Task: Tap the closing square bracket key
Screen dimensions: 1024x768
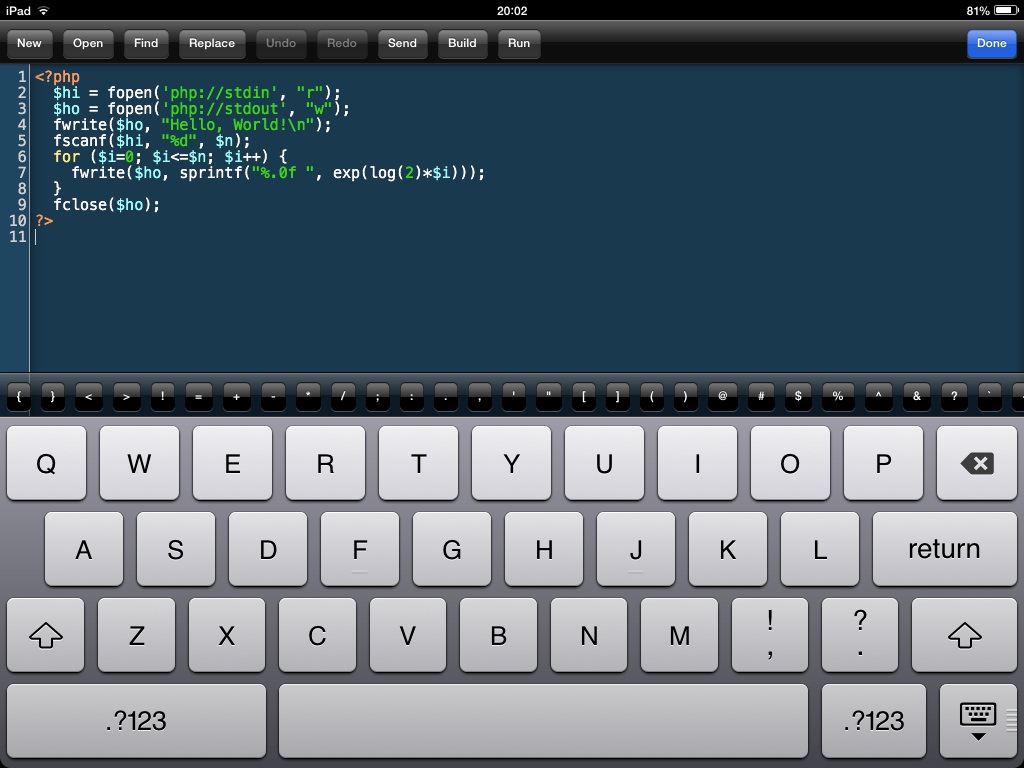Action: [617, 396]
